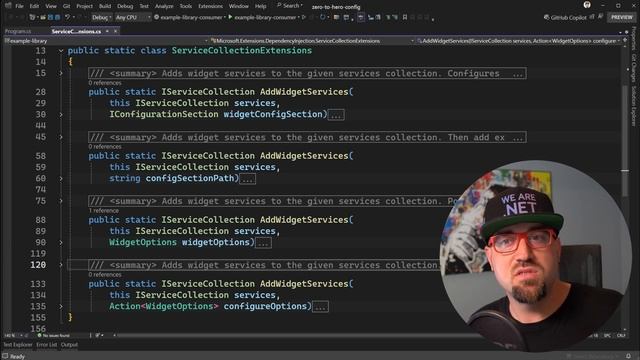Start debugging with green play button
Image resolution: width=640 pixels, height=360 pixels.
point(230,17)
